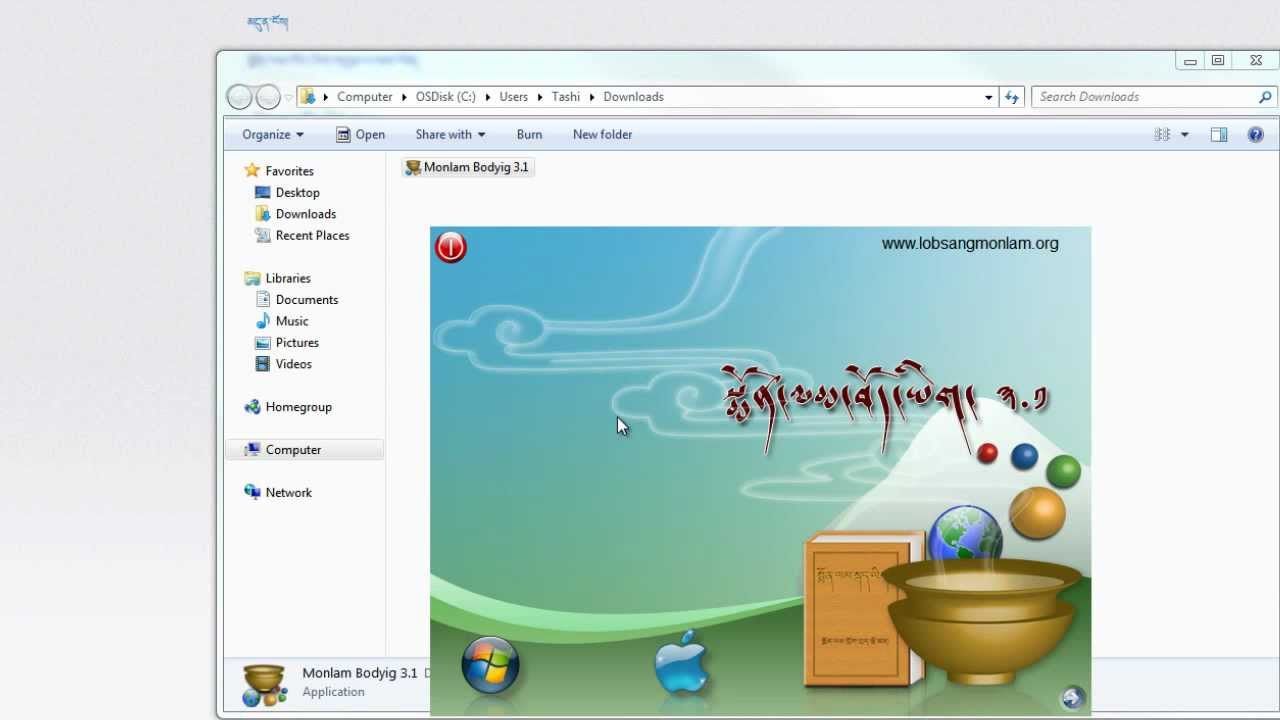Click the Tibetan text on desktop

click(267, 23)
